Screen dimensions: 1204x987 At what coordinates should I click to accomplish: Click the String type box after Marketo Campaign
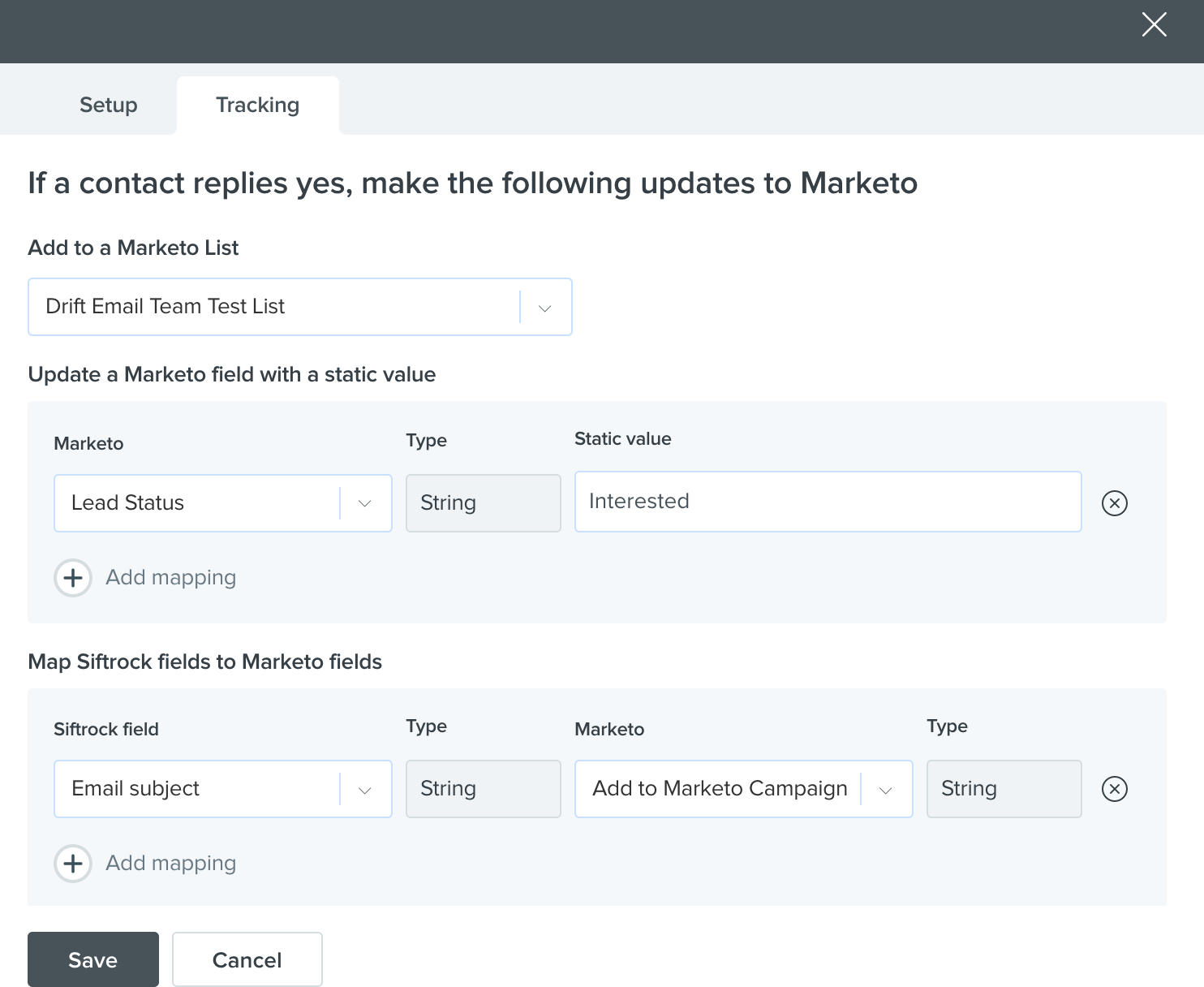pos(1004,789)
